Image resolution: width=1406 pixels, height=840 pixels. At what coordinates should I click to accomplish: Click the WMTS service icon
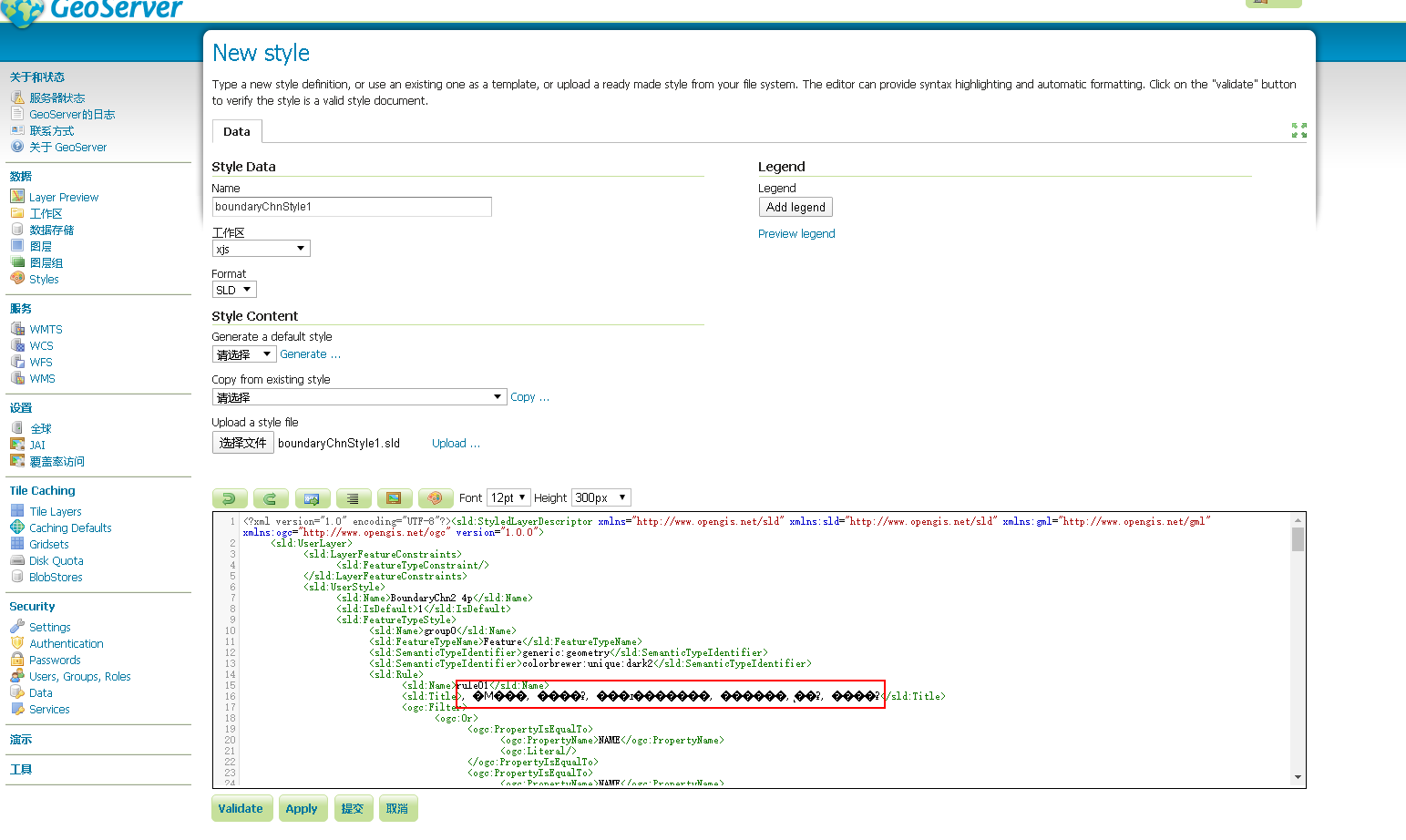click(x=17, y=329)
